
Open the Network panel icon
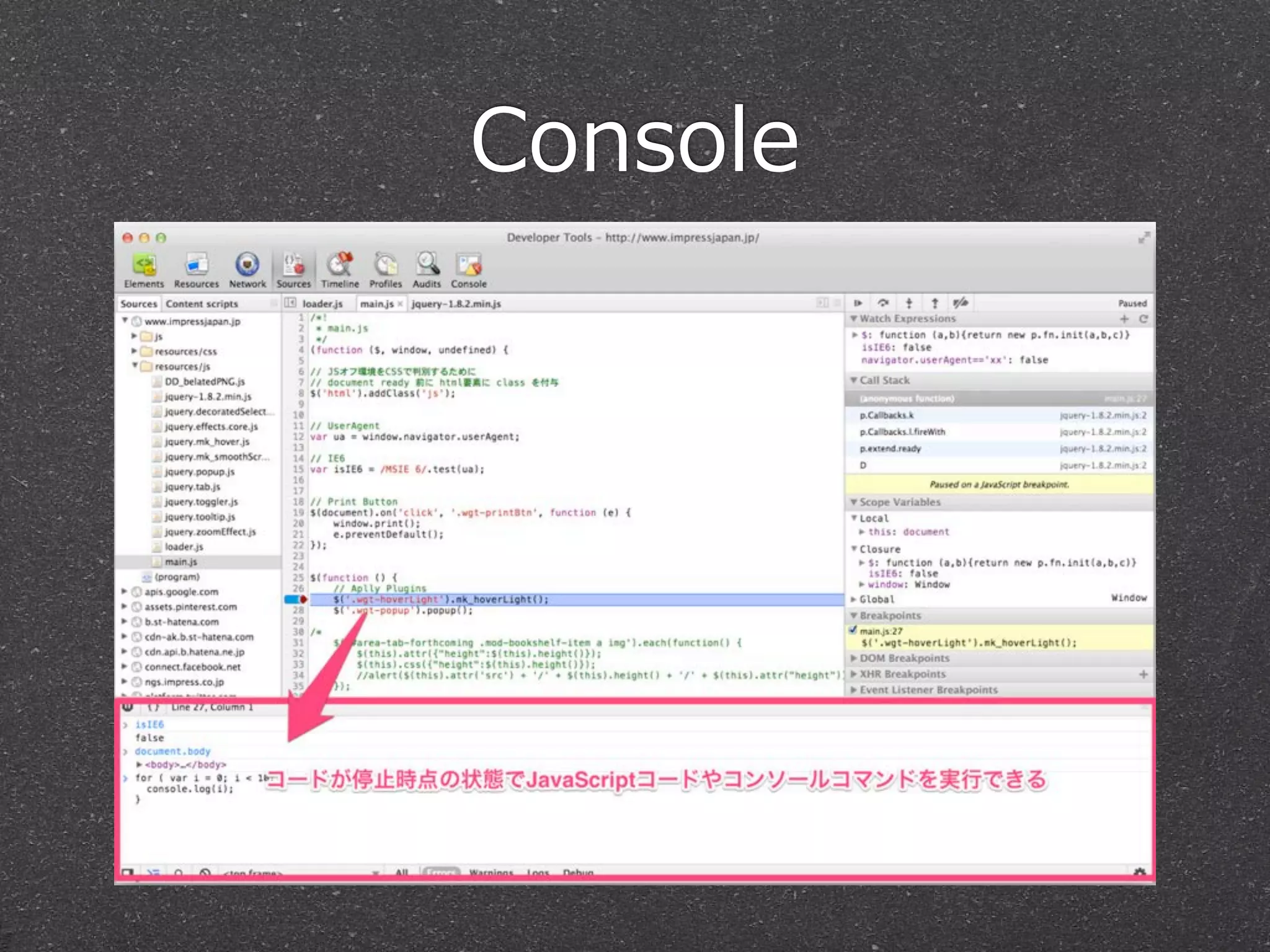[247, 271]
